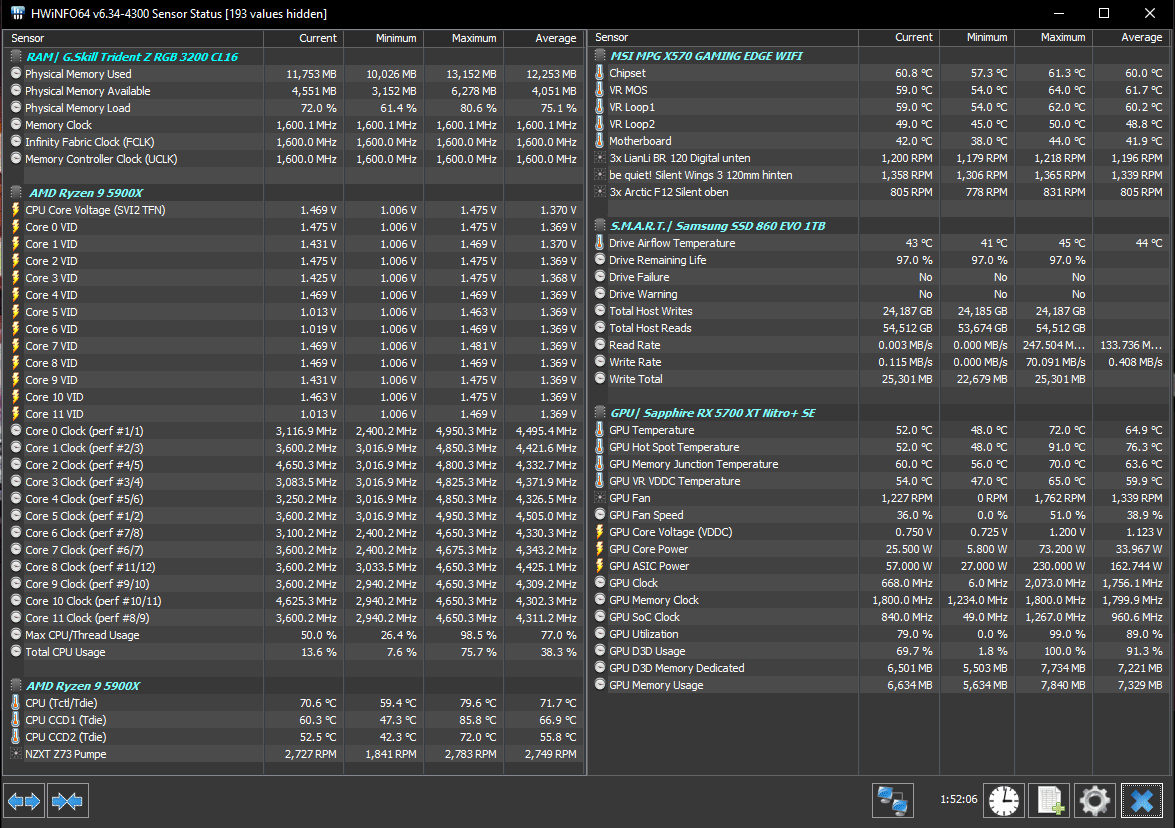This screenshot has width=1175, height=828.
Task: Click the shrink layout inward-arrows button
Action: click(67, 801)
